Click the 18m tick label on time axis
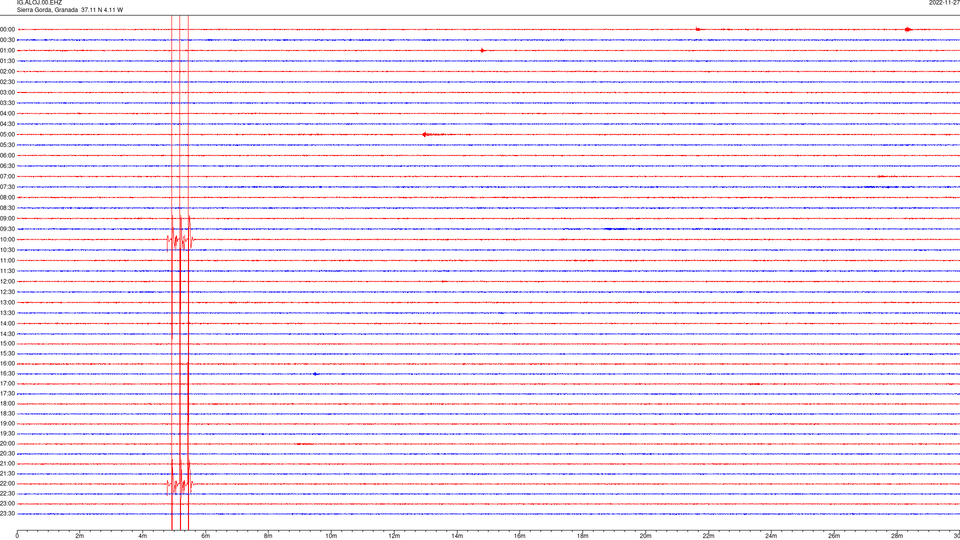Viewport: 960px width, 540px height. (583, 536)
